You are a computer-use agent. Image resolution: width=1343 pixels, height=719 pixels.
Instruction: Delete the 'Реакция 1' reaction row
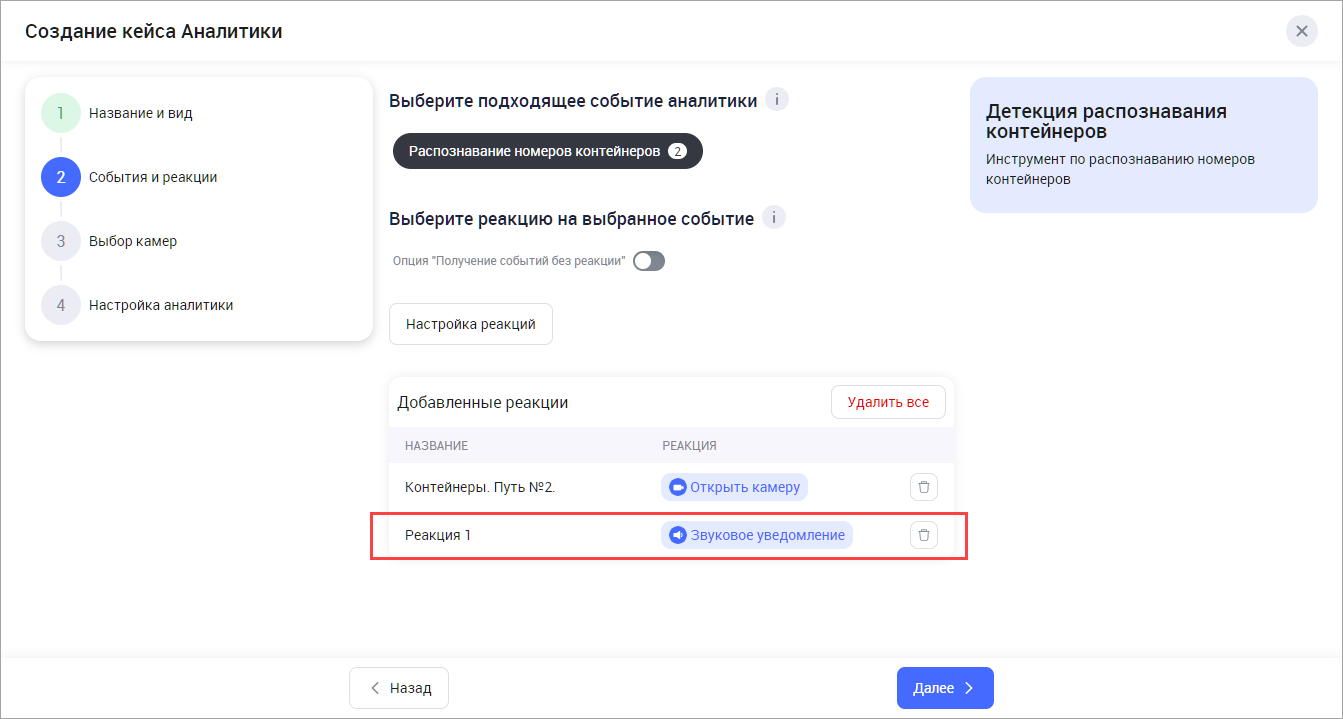point(923,535)
